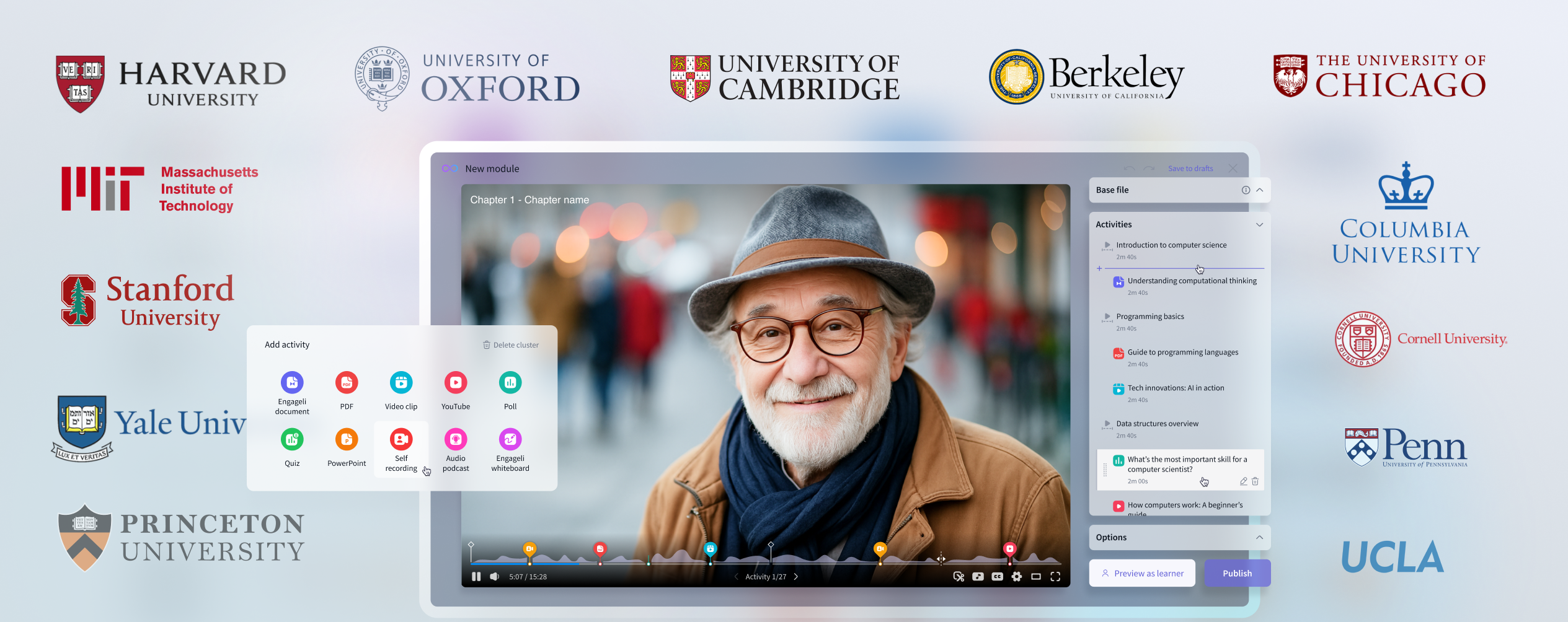
Task: Select Data structures overview chapter
Action: [1180, 429]
